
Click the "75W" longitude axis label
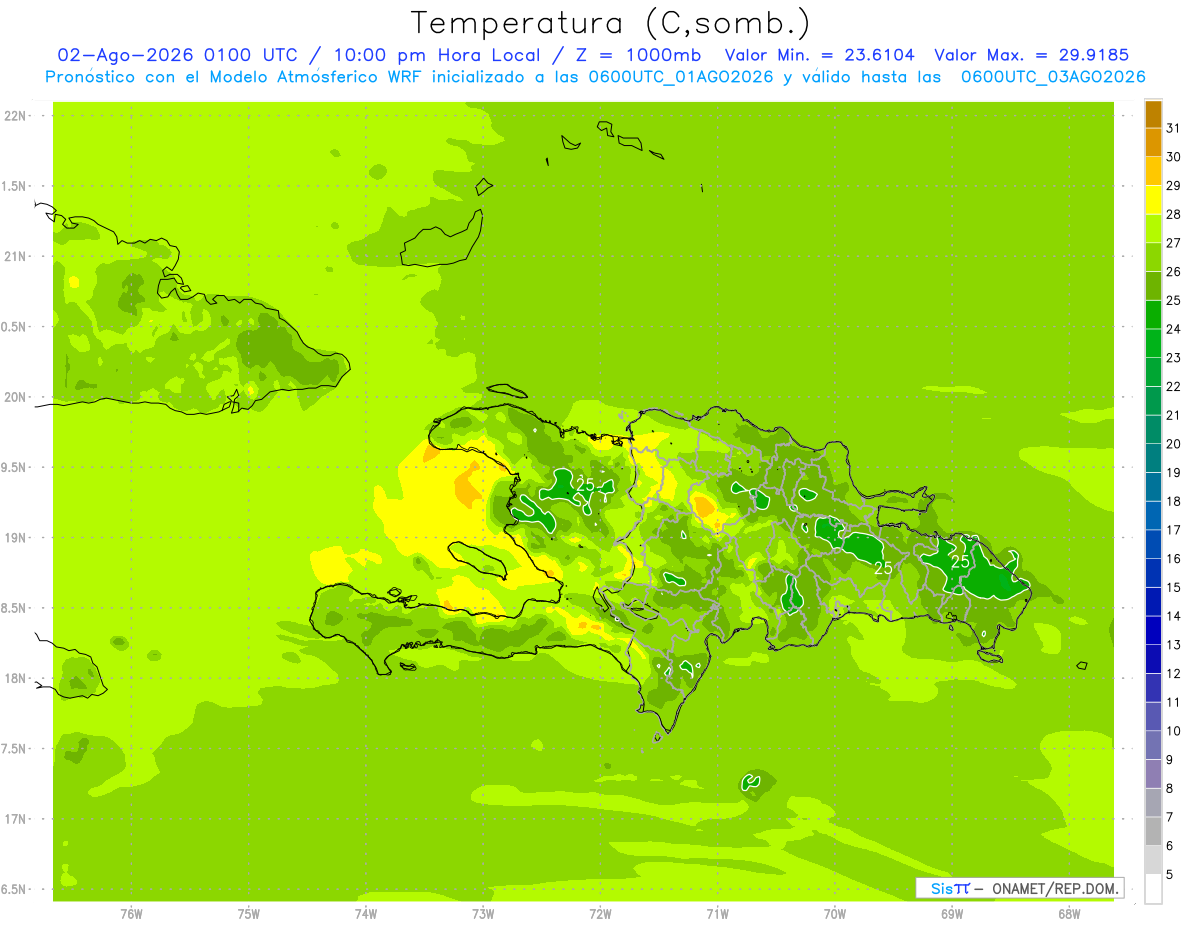tap(249, 913)
